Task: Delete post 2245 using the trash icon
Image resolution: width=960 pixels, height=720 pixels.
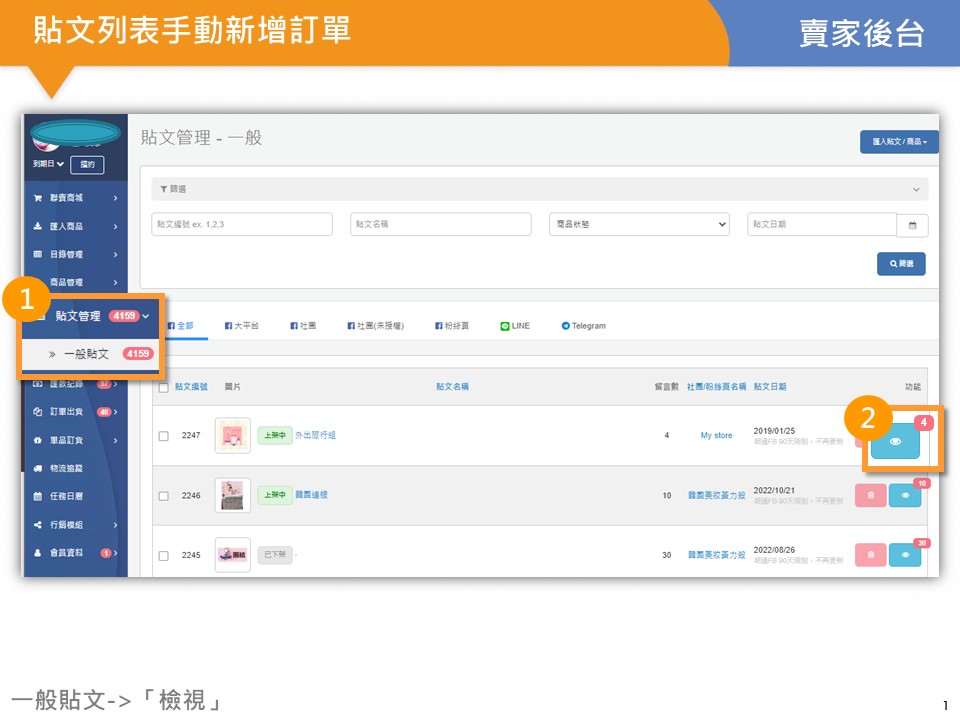Action: [x=870, y=554]
